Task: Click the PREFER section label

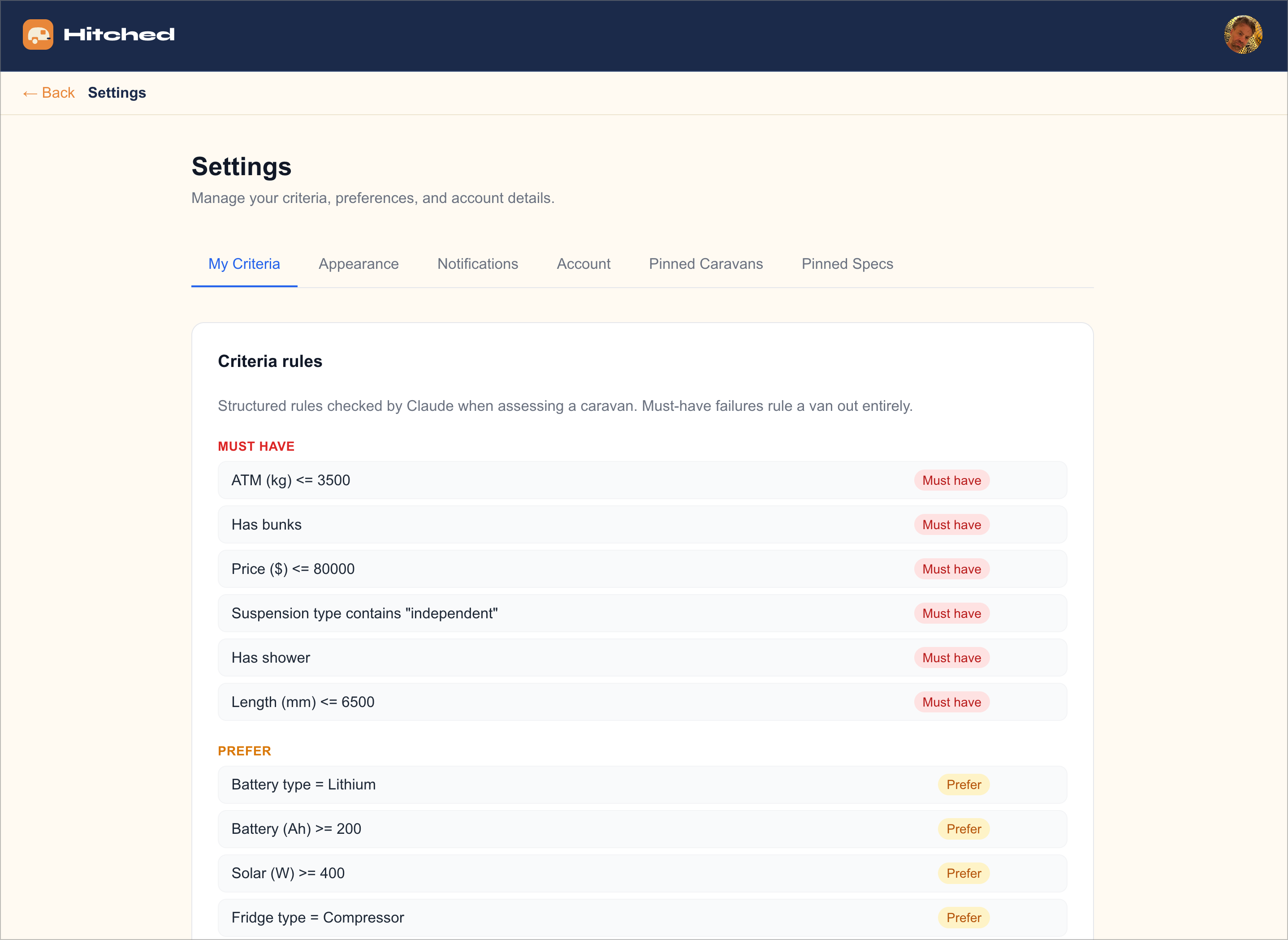Action: coord(245,751)
